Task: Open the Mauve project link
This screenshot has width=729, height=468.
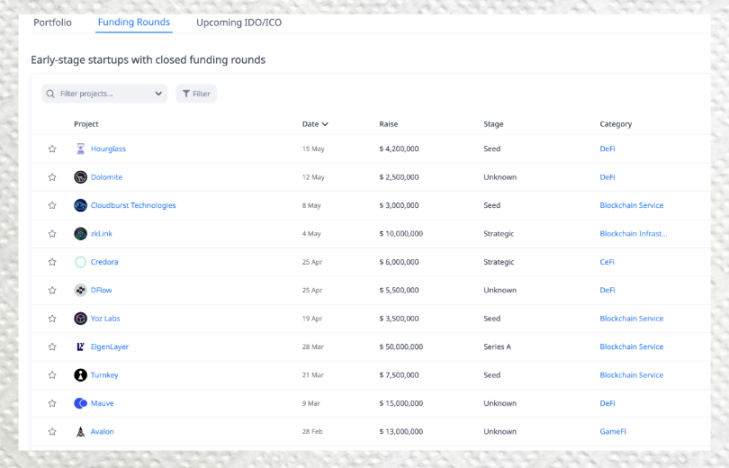Action: (x=102, y=403)
